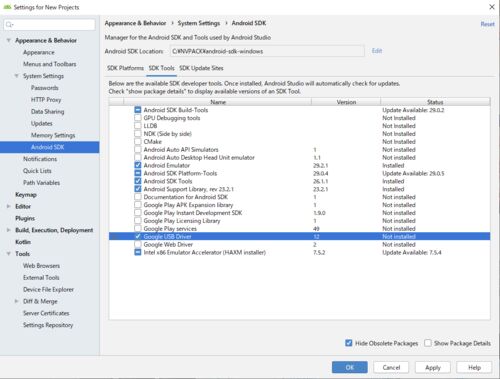Open Path Variables settings
The image size is (500, 379).
[42, 183]
